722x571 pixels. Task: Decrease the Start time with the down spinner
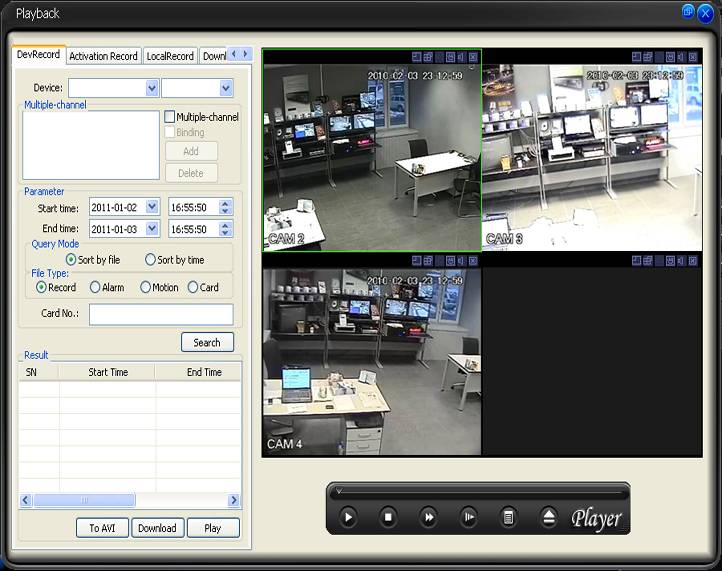click(x=225, y=211)
